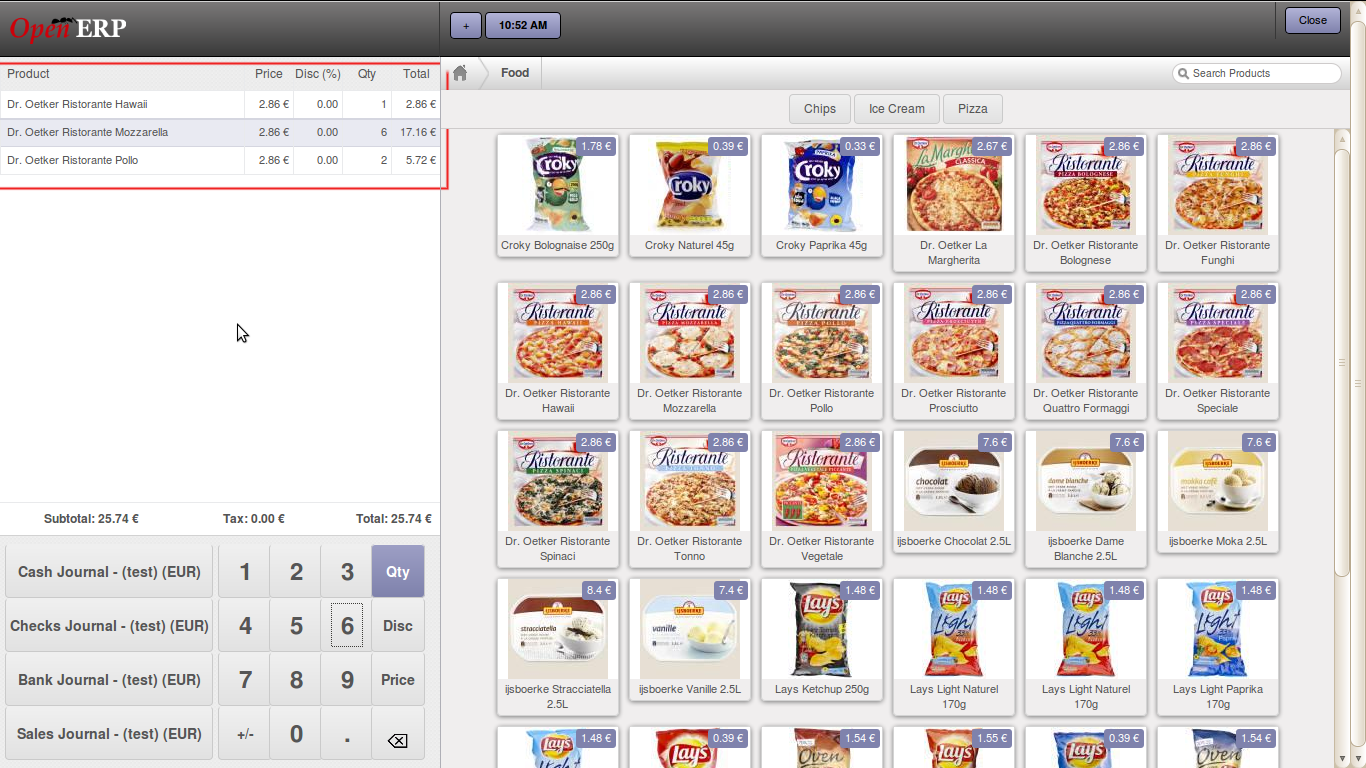Screen dimensions: 1366x768
Task: Select Mozzarella order line in receipt
Action: [220, 132]
